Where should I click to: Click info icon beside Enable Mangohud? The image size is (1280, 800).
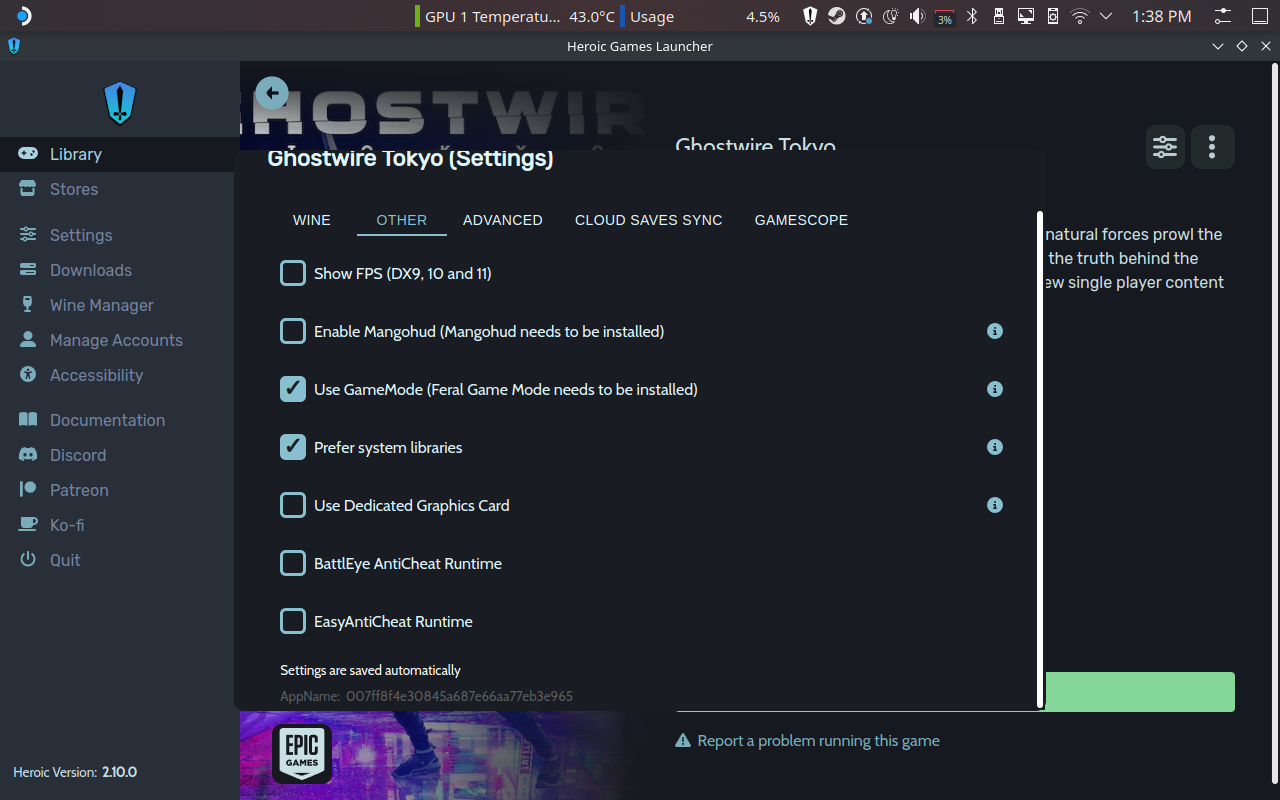click(x=995, y=331)
